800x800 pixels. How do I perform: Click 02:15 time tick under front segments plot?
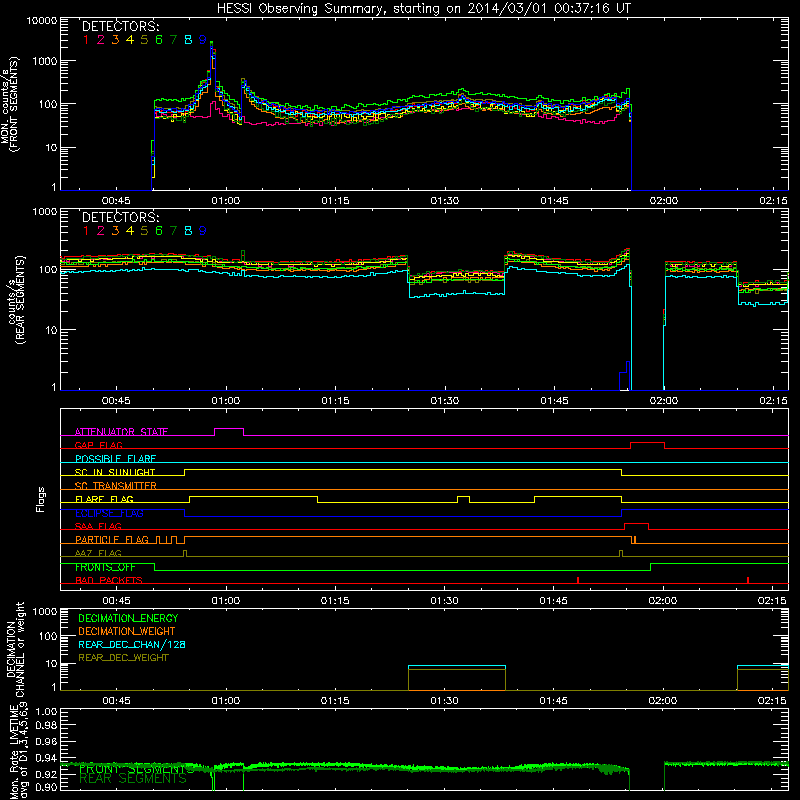coord(773,201)
